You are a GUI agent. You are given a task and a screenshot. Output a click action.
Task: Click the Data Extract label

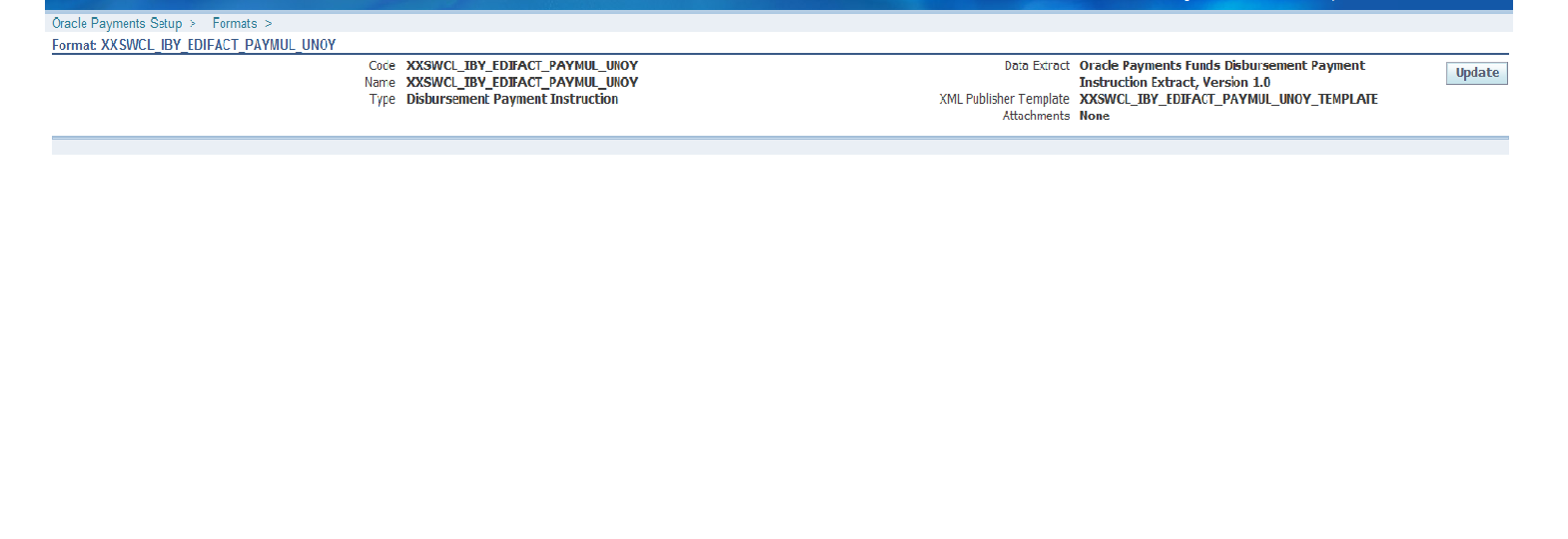click(1037, 66)
